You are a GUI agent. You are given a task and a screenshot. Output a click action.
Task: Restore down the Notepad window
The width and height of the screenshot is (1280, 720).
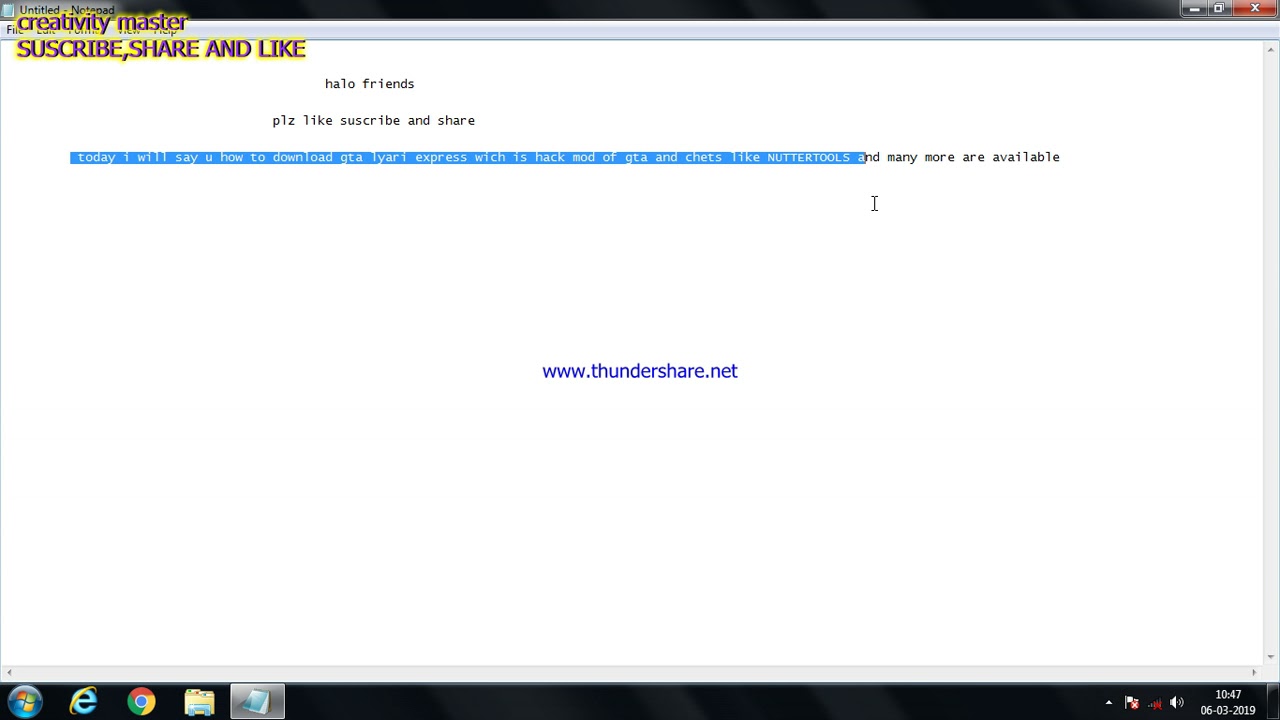coord(1219,9)
